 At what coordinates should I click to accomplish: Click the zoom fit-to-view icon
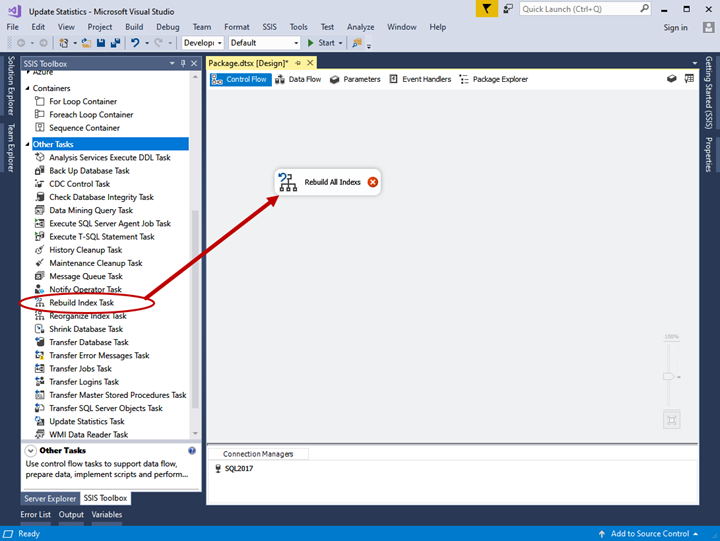click(x=672, y=420)
